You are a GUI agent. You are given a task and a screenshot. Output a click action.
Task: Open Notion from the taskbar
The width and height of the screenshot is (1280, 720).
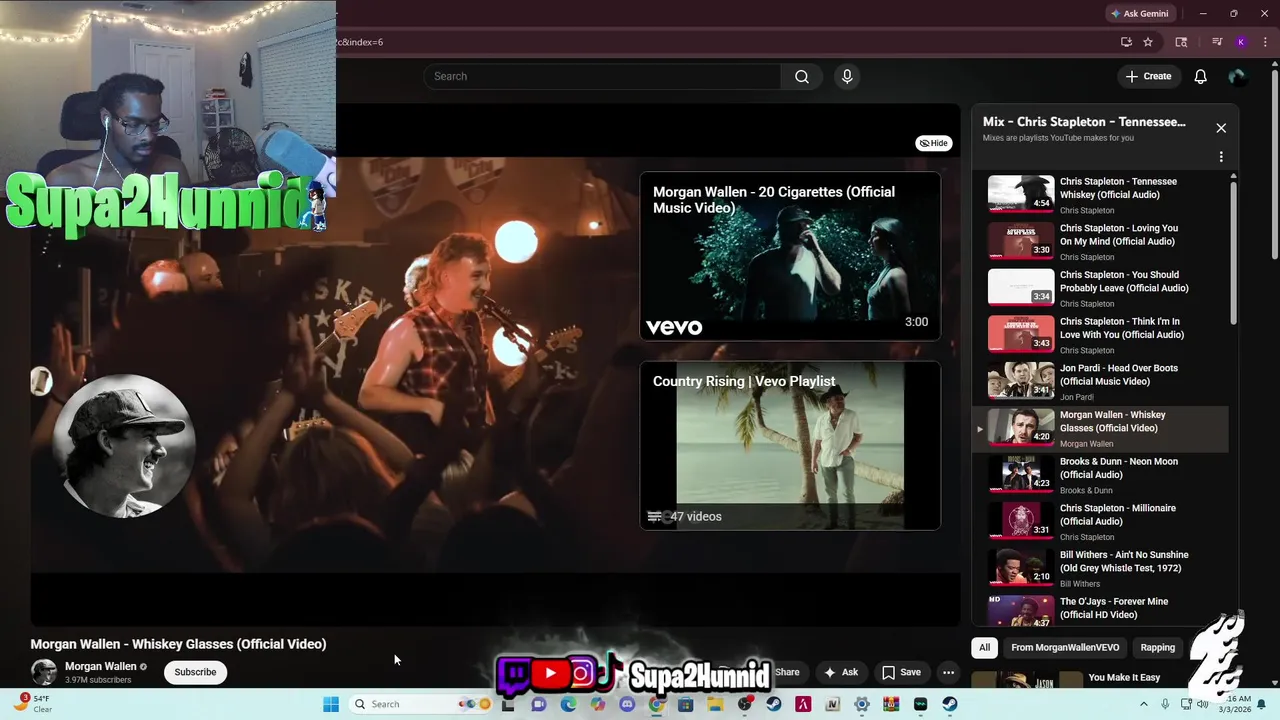pos(832,704)
